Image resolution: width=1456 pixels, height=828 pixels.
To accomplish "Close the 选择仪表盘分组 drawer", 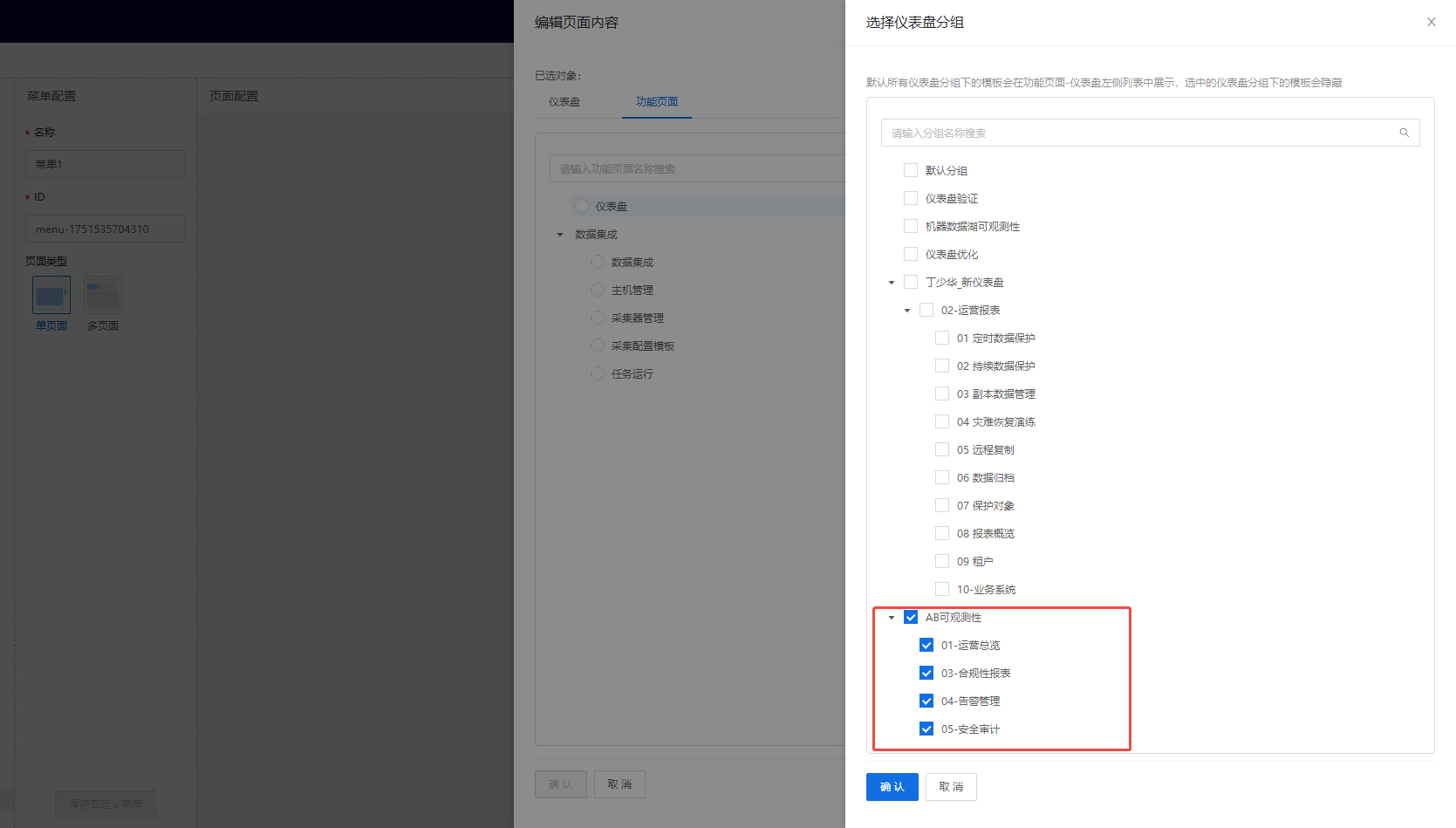I will [x=1431, y=22].
